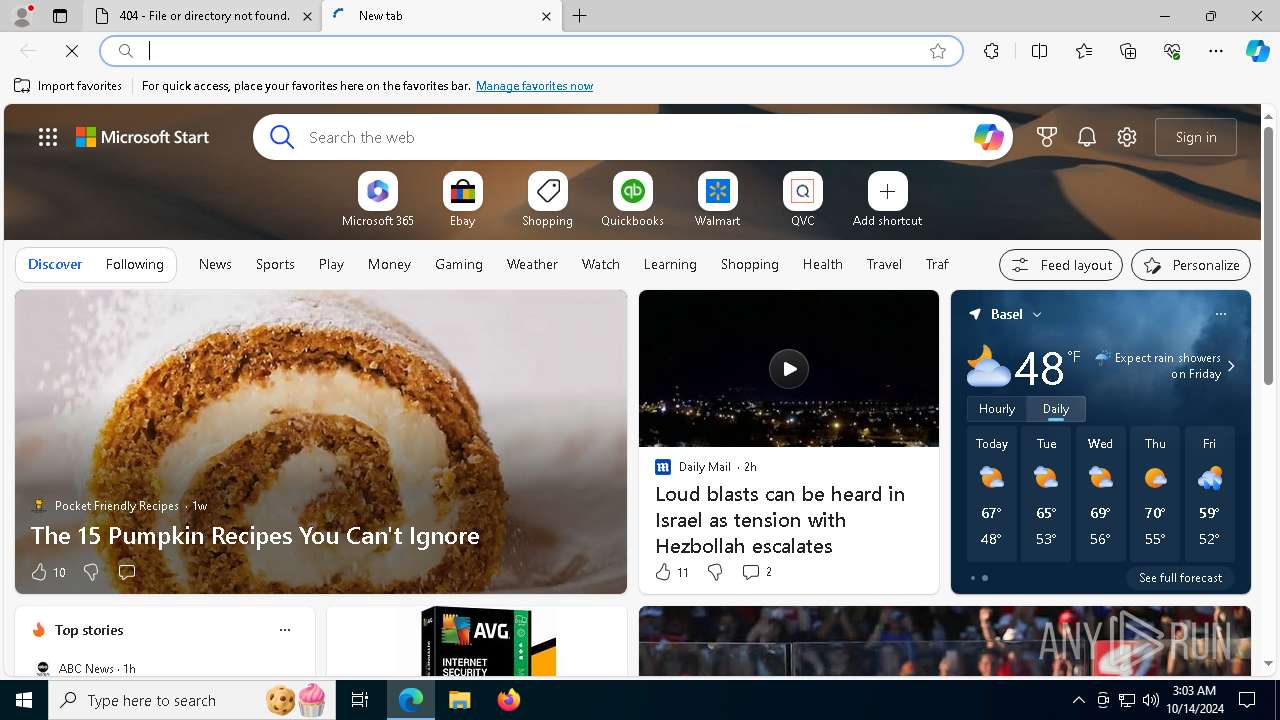Dislike the Pumpkin Recipes article
1280x720 pixels.
pos(91,572)
